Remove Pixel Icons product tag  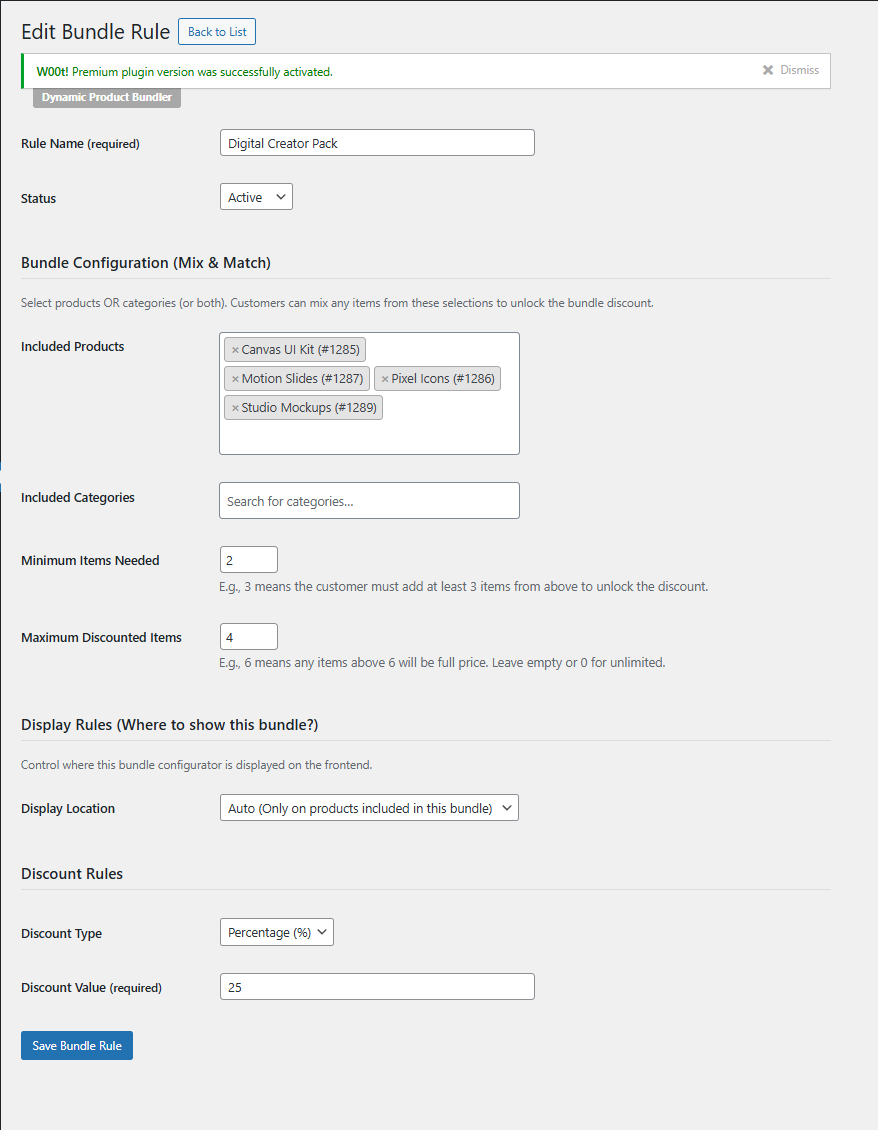tap(385, 379)
